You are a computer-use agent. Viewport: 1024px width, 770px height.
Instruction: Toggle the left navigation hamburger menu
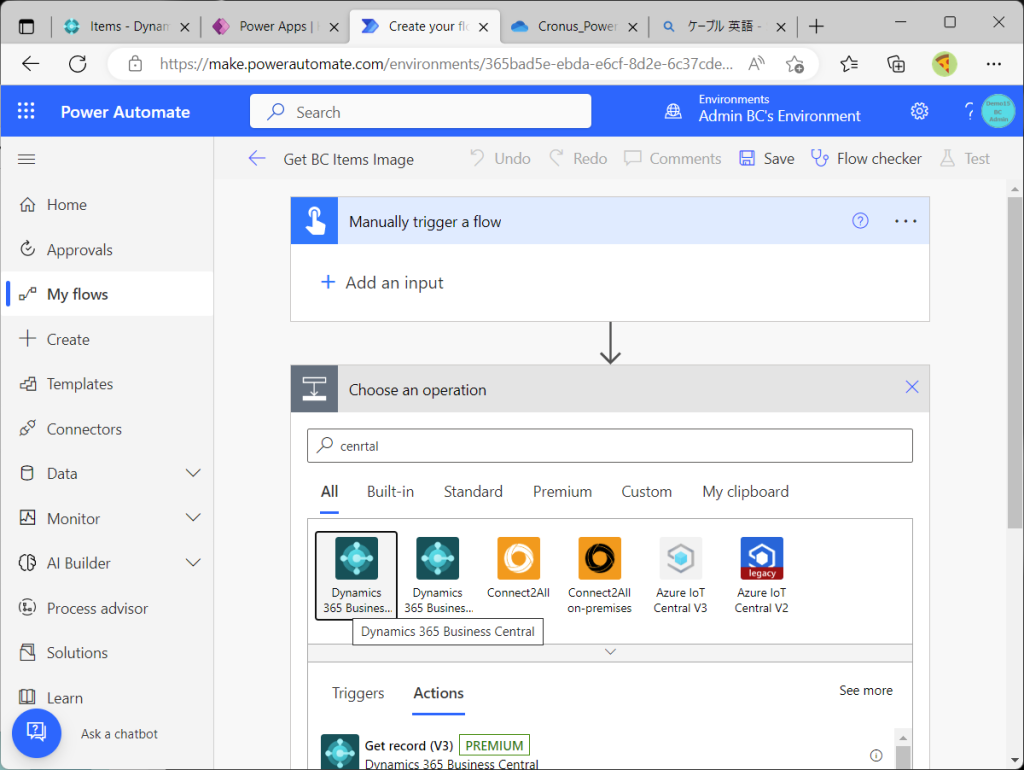pyautogui.click(x=27, y=159)
